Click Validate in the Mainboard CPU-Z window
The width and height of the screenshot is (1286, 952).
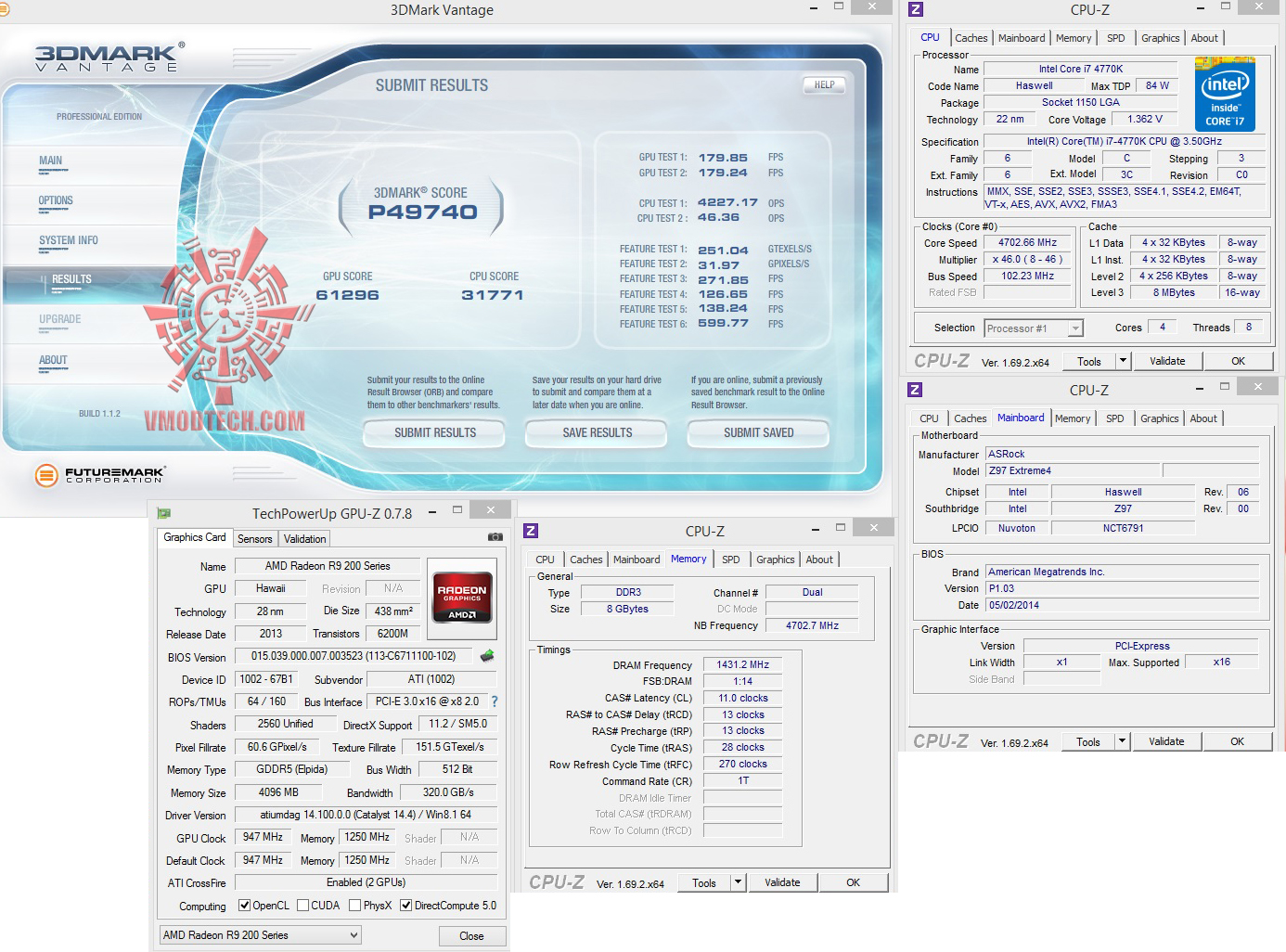point(1166,741)
